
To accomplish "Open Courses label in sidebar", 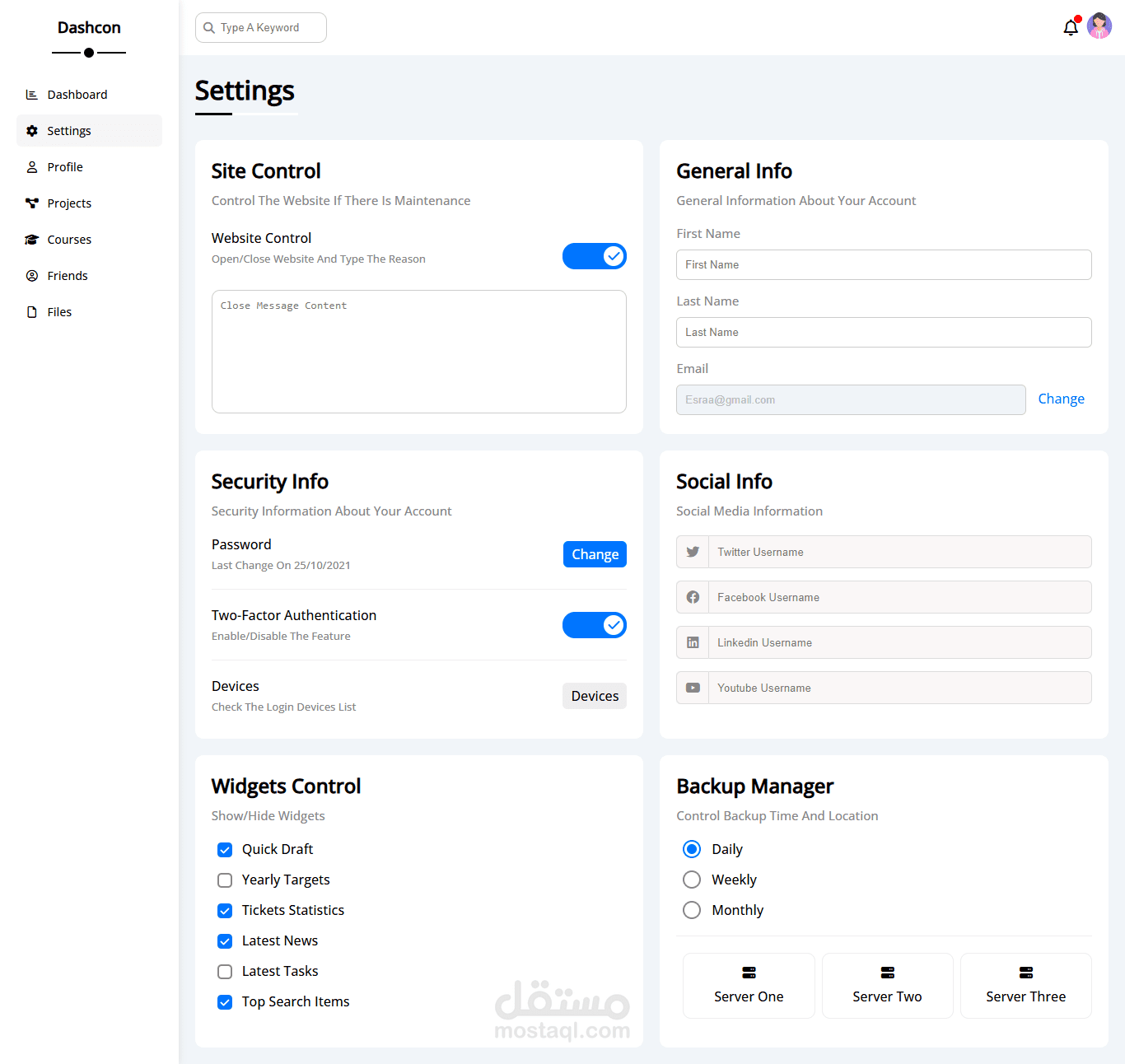I will pyautogui.click(x=69, y=240).
